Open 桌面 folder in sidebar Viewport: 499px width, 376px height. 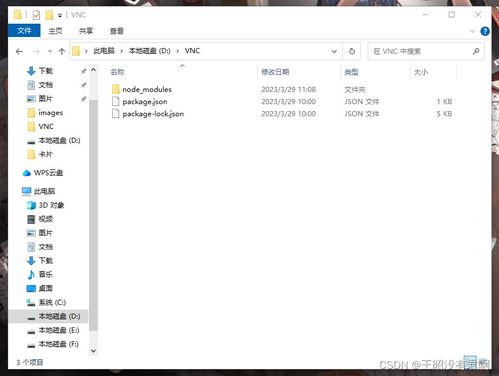pos(46,288)
